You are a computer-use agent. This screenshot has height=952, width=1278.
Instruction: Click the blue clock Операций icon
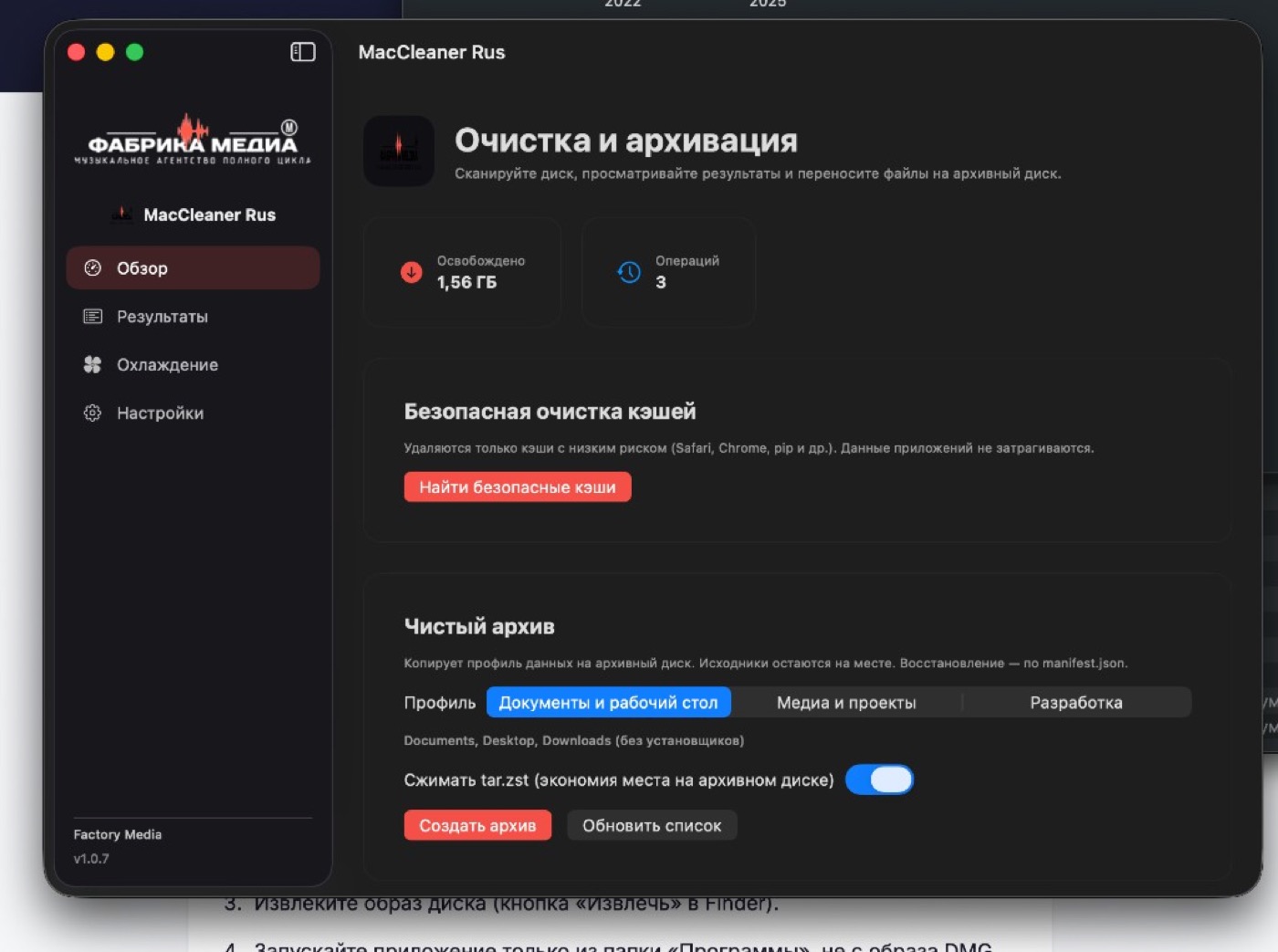click(629, 271)
